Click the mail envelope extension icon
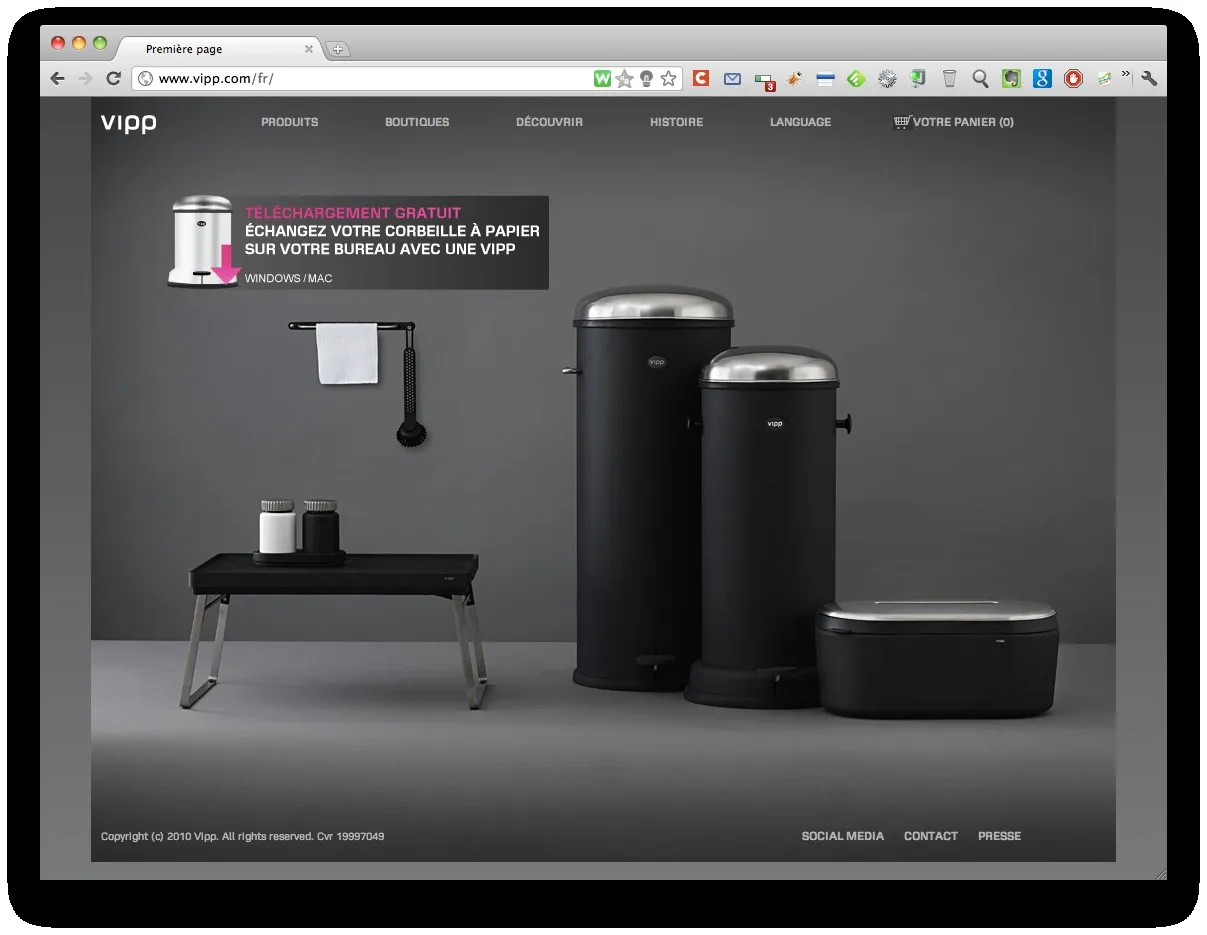 733,79
